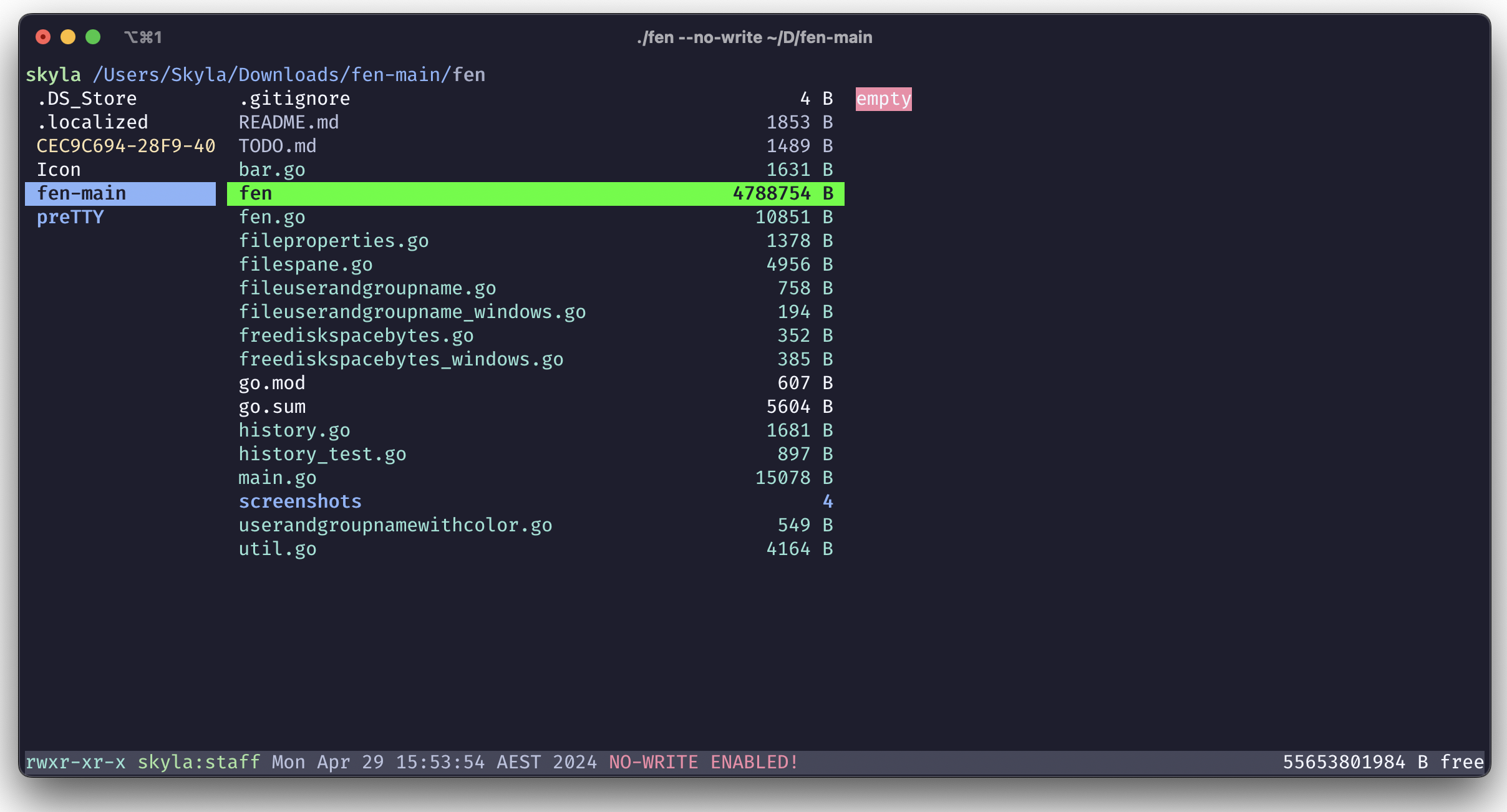Select the go.sum file
This screenshot has height=812, width=1507.
pos(536,407)
